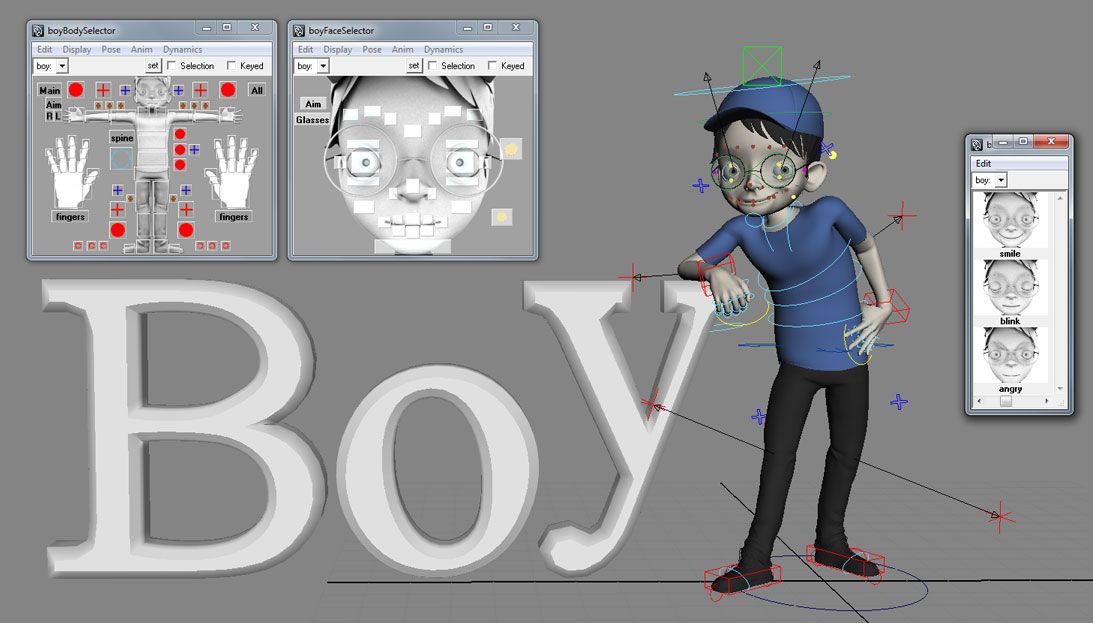Select the large red circle left of the feet

[x=118, y=229]
